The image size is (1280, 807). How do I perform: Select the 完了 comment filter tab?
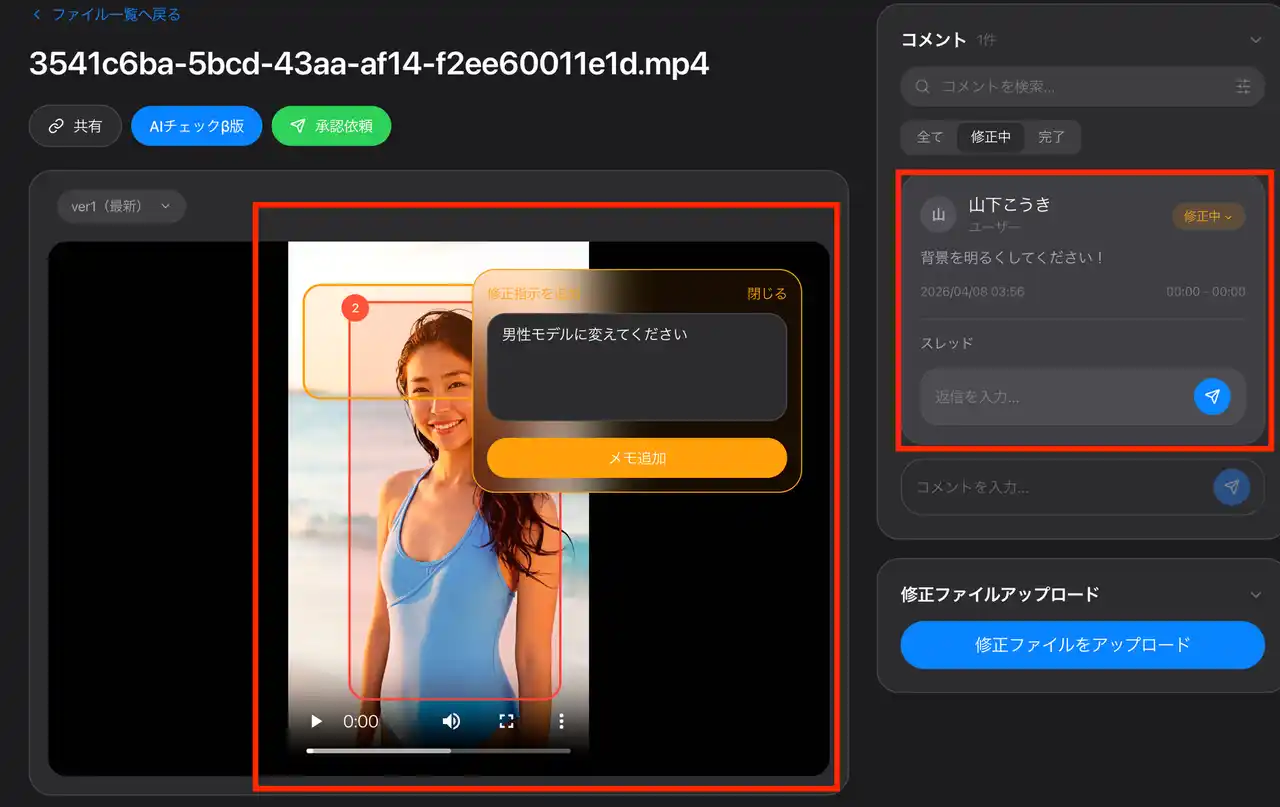coord(1052,137)
